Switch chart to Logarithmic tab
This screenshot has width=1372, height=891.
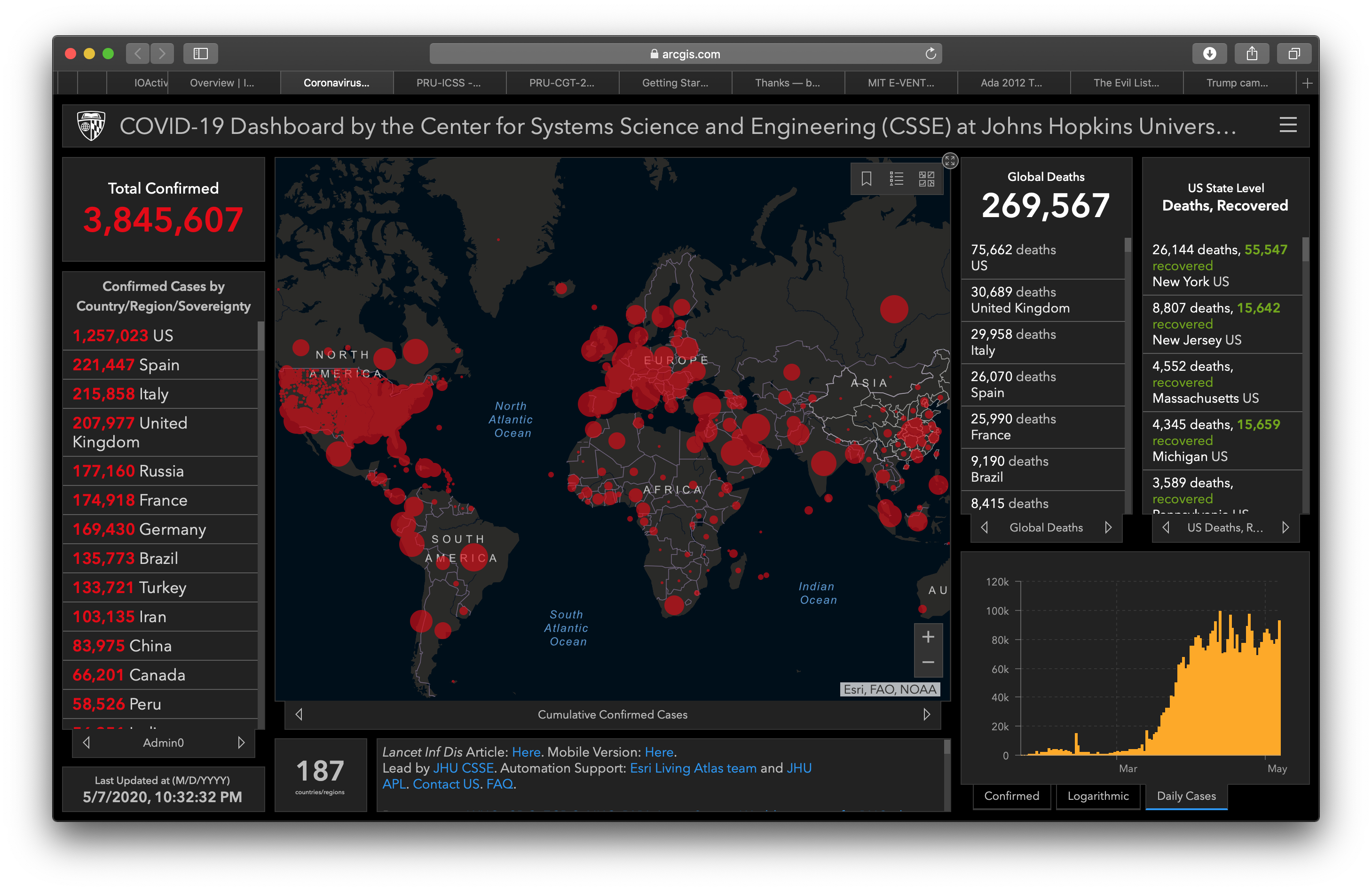pos(1097,796)
